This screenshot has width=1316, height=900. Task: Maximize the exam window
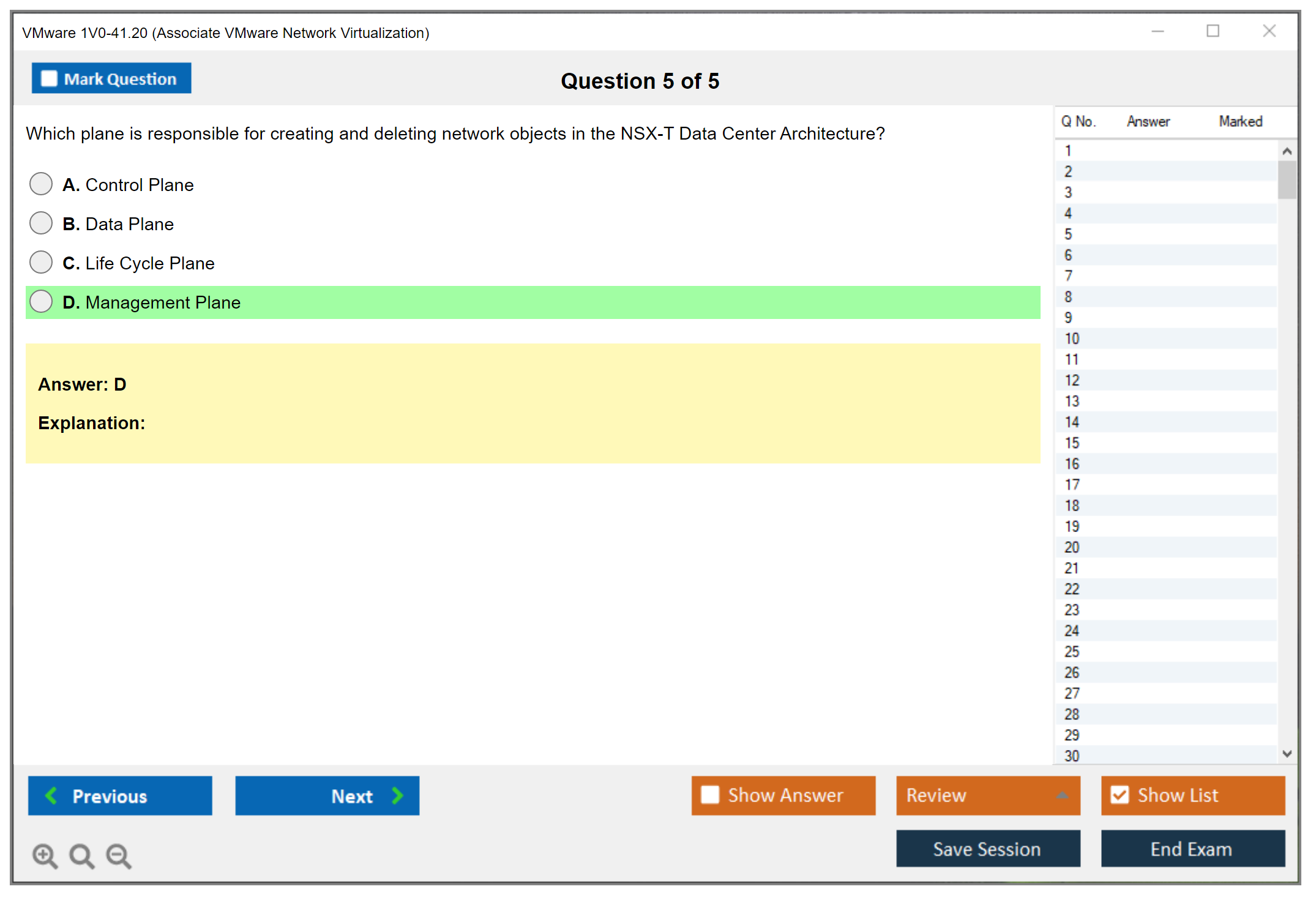click(x=1213, y=31)
